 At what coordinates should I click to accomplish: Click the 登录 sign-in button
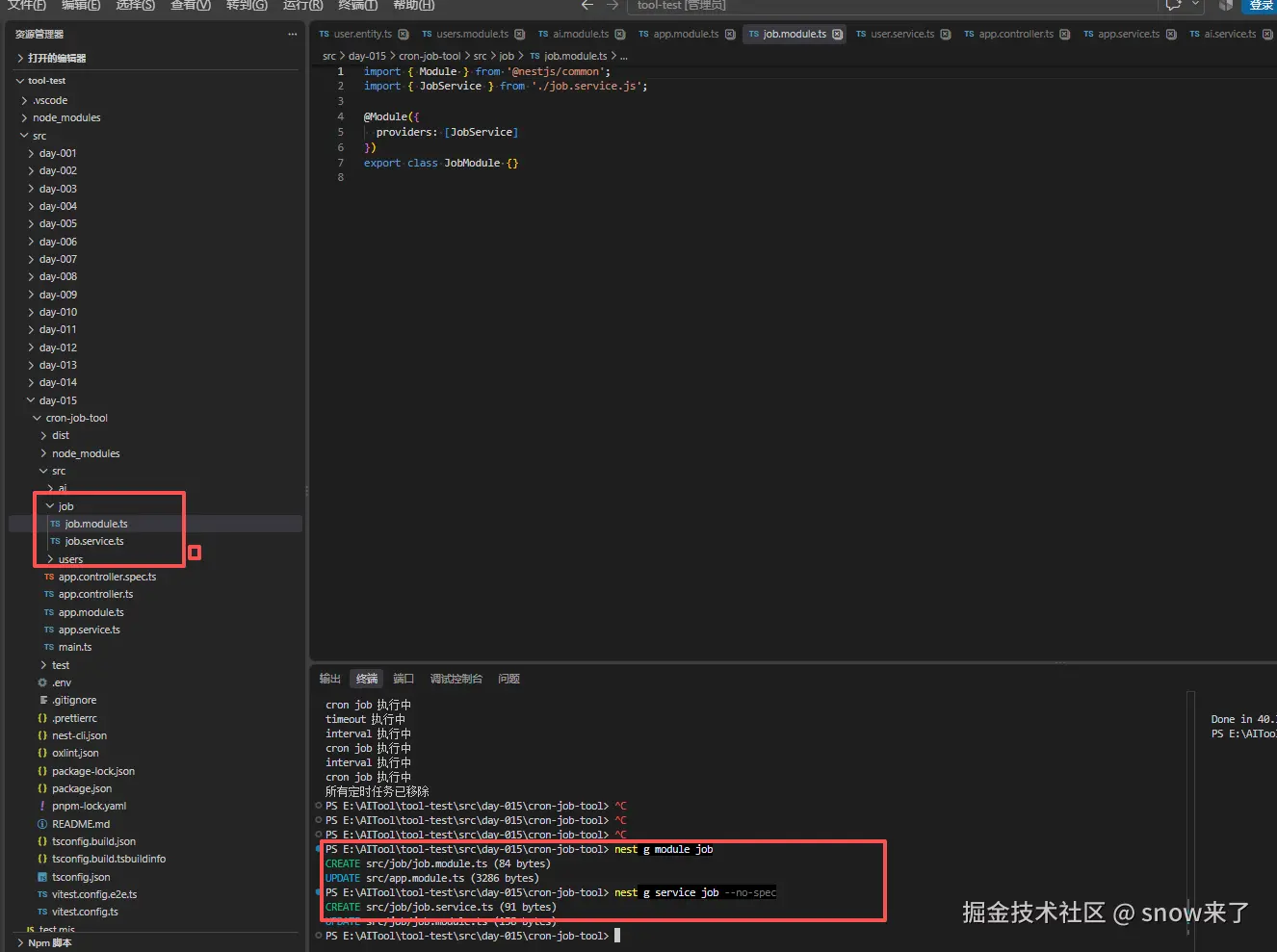[x=1261, y=6]
